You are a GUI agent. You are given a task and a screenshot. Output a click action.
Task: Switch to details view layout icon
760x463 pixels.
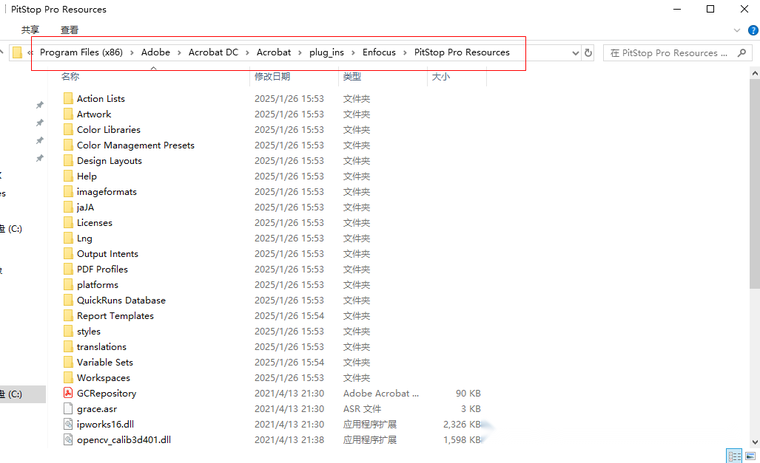[734, 456]
